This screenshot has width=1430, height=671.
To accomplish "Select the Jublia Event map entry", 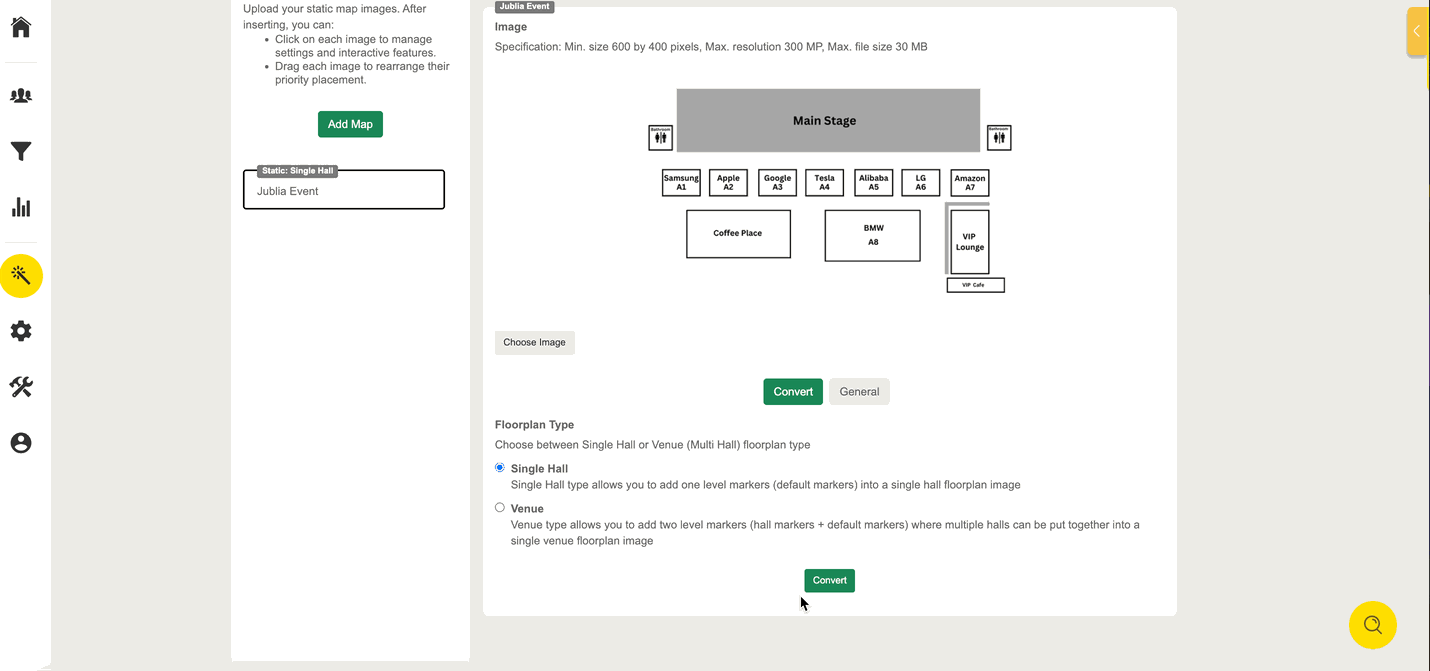I will click(344, 190).
